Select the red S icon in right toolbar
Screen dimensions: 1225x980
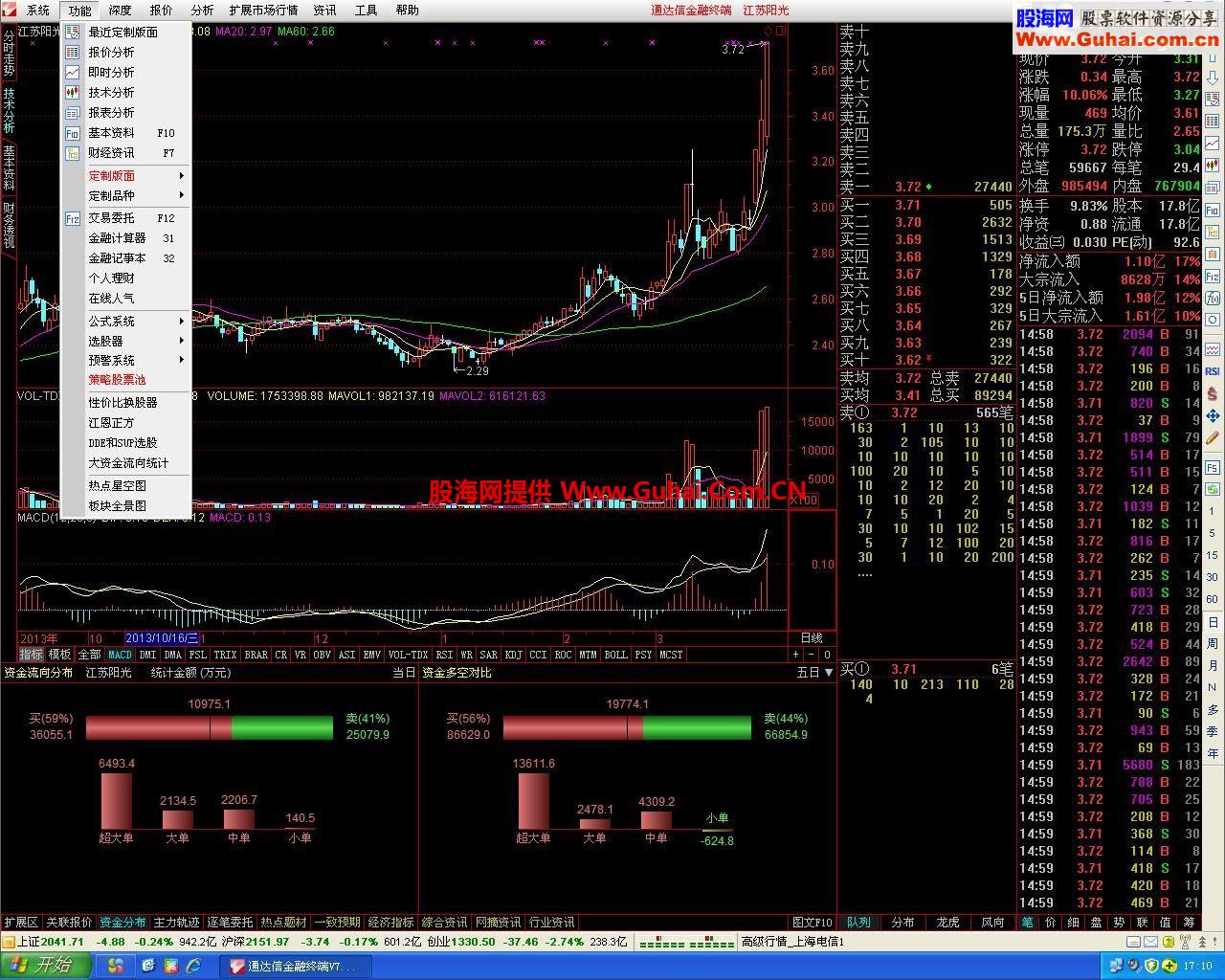tap(1213, 393)
